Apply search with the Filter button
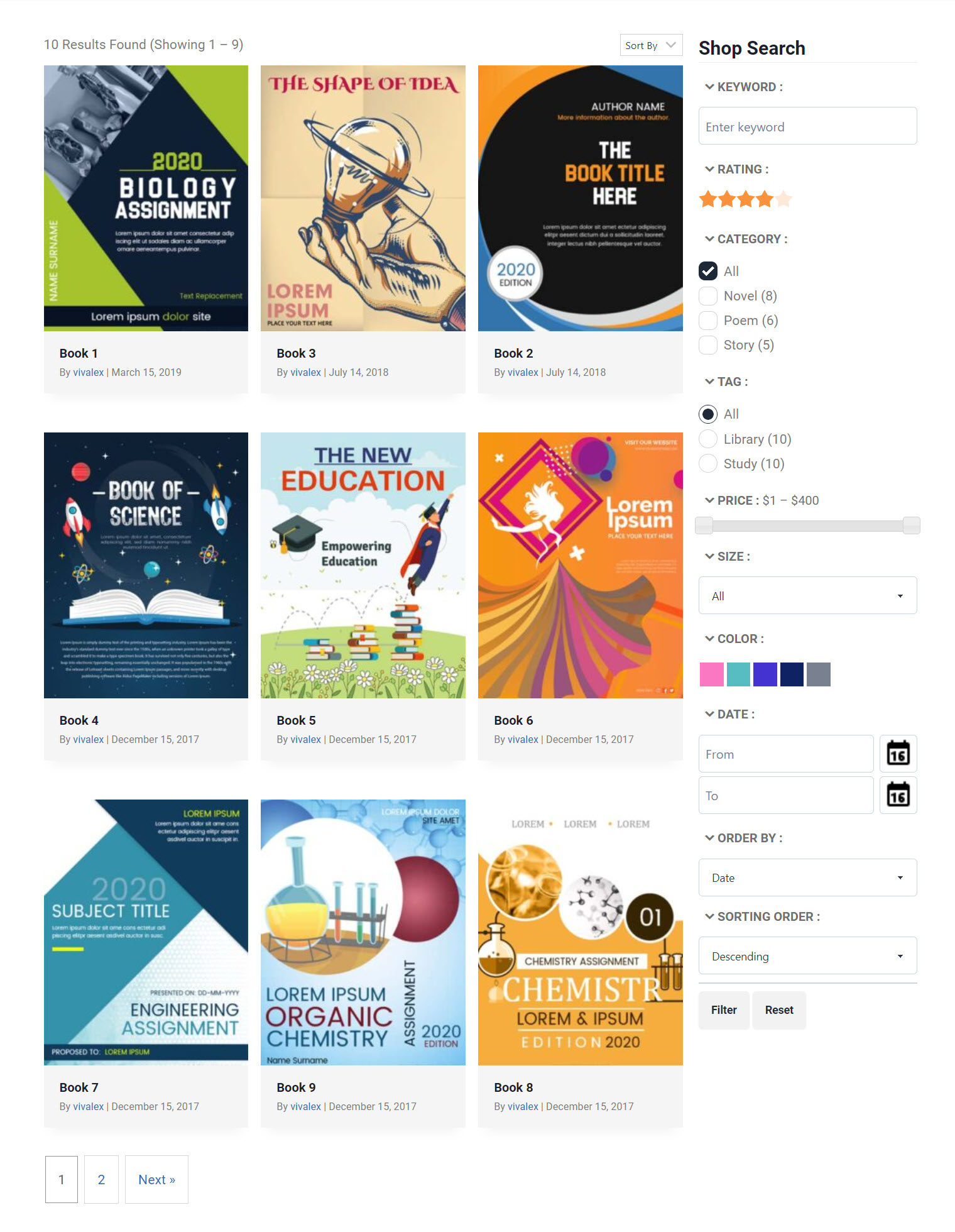The image size is (955, 1232). pyautogui.click(x=724, y=1009)
